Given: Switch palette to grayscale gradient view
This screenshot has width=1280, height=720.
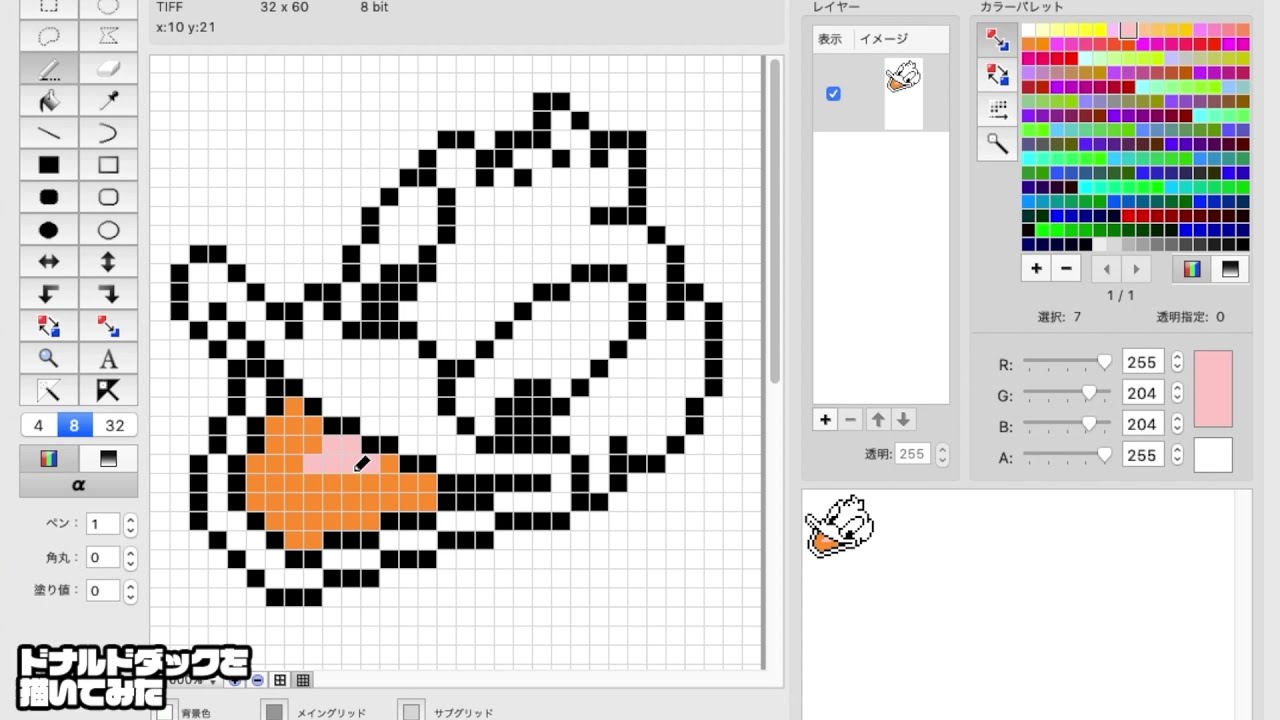Looking at the screenshot, I should pos(1230,269).
